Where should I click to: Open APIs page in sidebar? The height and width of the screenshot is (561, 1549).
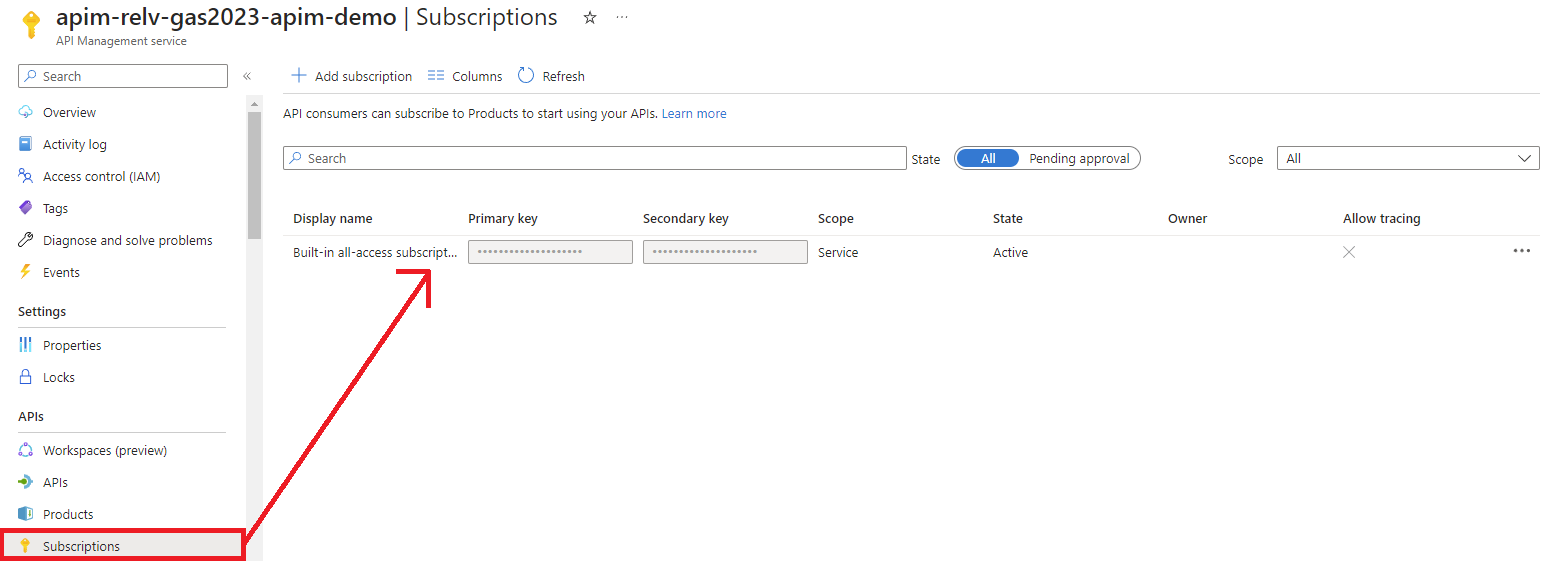pyautogui.click(x=55, y=482)
